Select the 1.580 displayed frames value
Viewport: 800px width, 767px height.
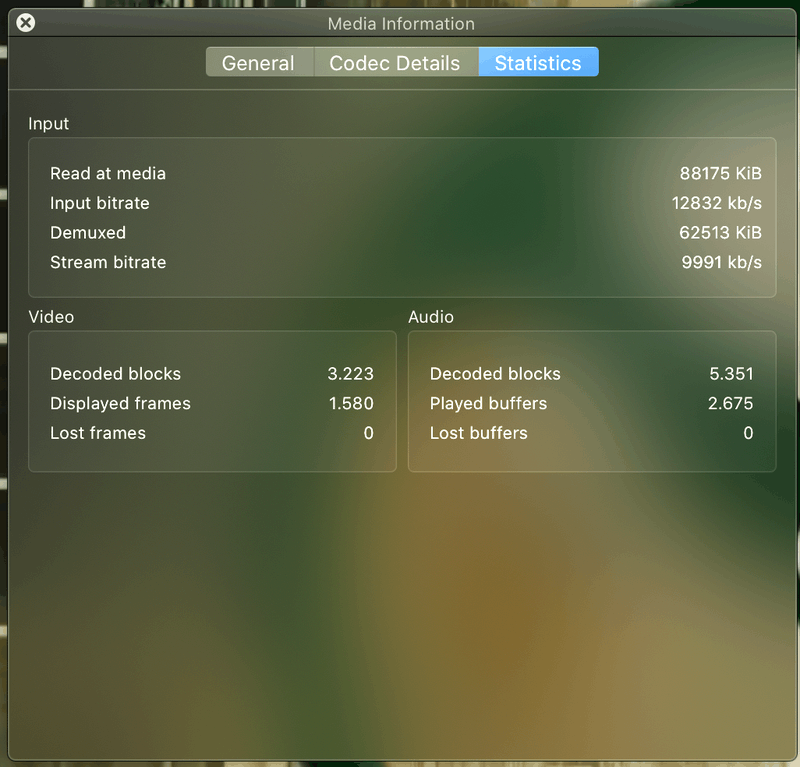click(351, 404)
